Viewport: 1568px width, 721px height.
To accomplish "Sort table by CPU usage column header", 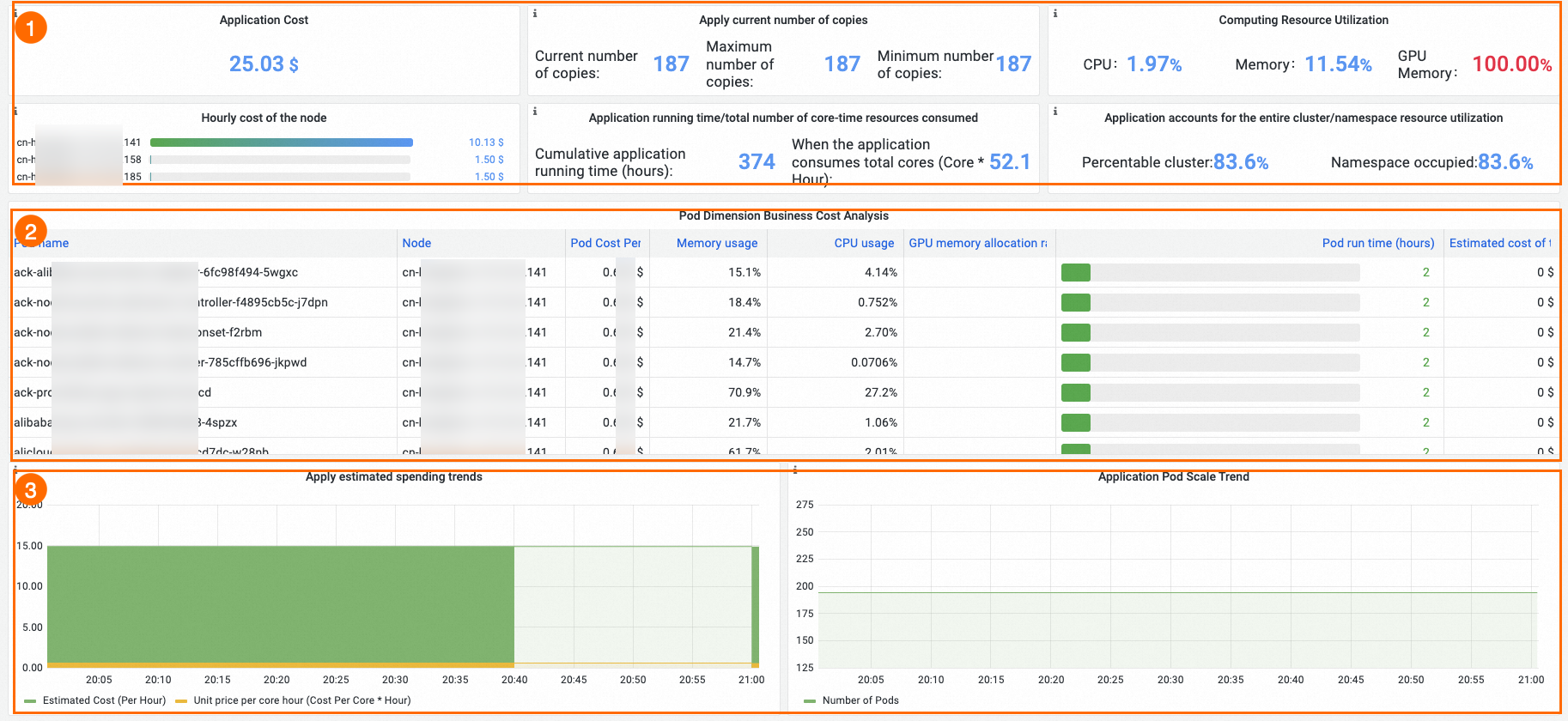I will pyautogui.click(x=864, y=243).
